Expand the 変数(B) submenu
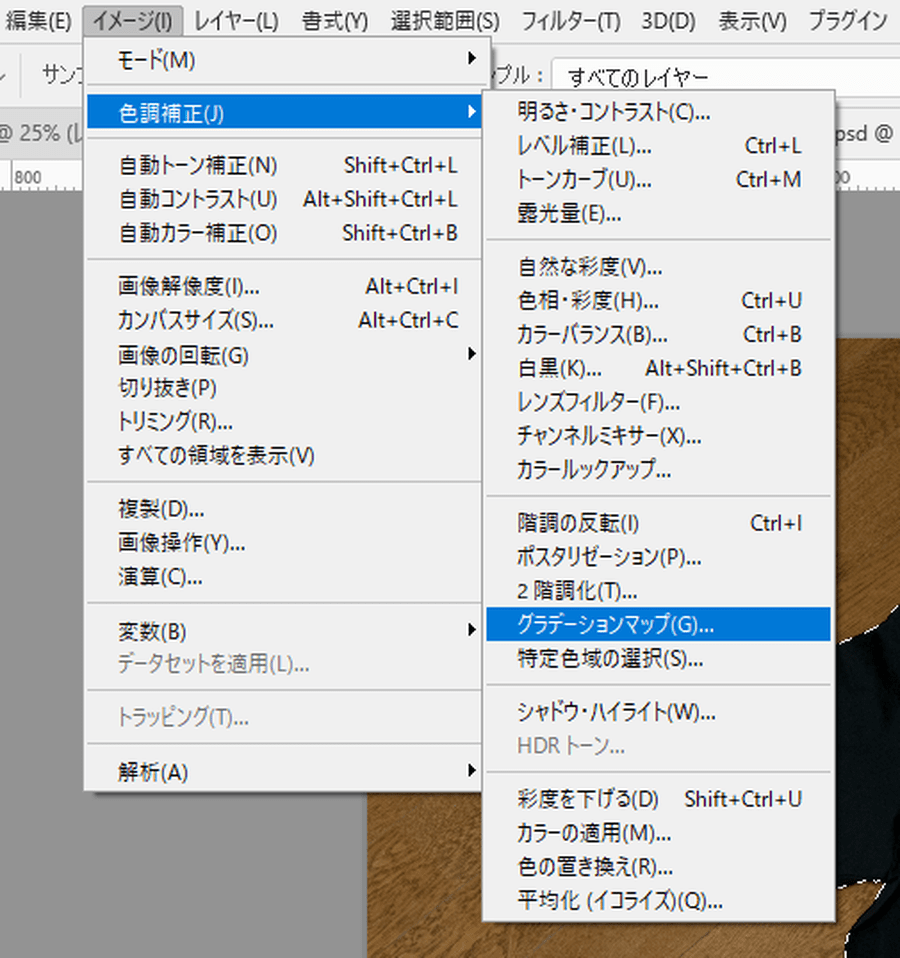 pos(284,631)
